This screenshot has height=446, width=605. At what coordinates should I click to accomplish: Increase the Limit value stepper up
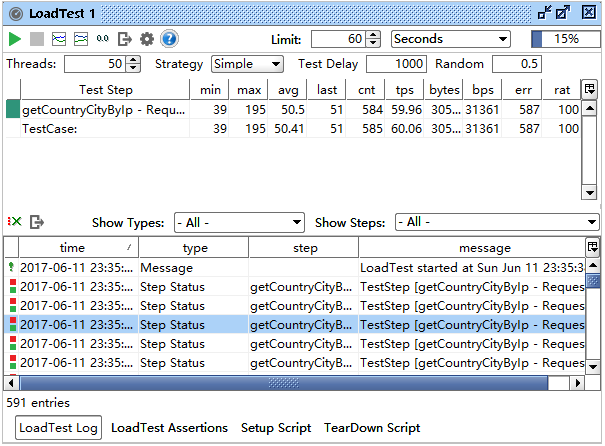point(373,35)
